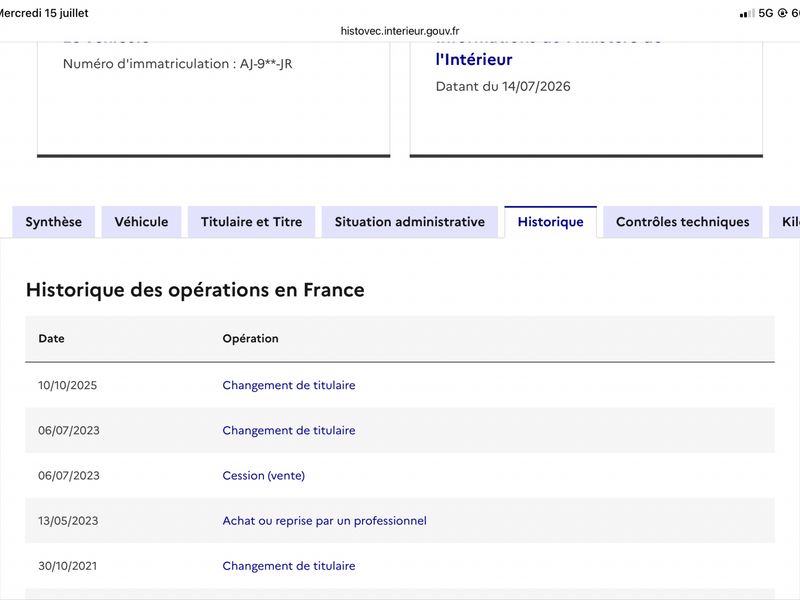Click the Cession (vente) operation
Screen dimensions: 800x600
(264, 476)
